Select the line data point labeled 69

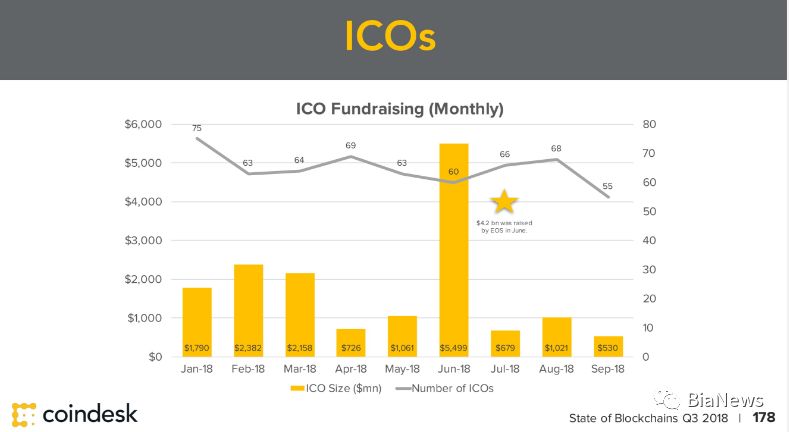pyautogui.click(x=351, y=156)
